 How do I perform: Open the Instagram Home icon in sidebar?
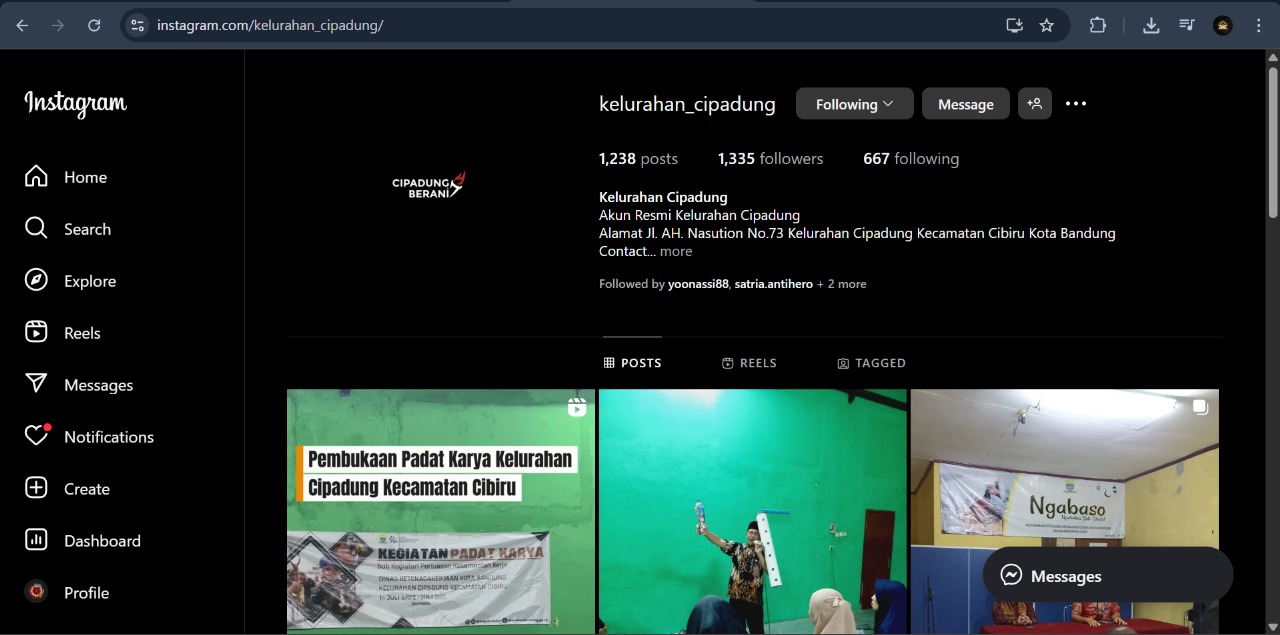point(36,177)
